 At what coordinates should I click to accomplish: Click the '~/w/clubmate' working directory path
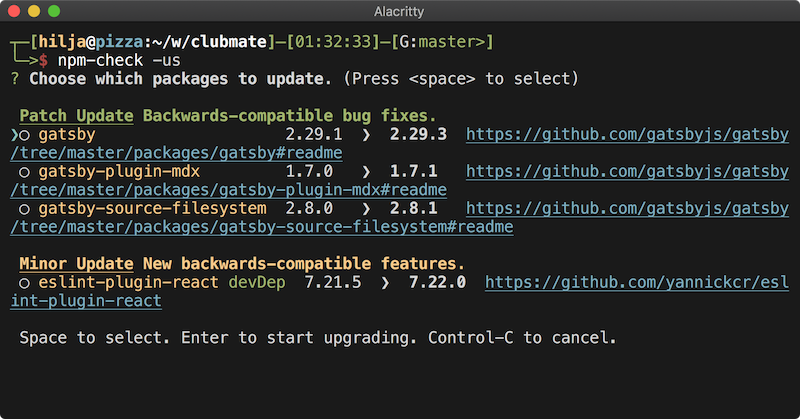209,42
